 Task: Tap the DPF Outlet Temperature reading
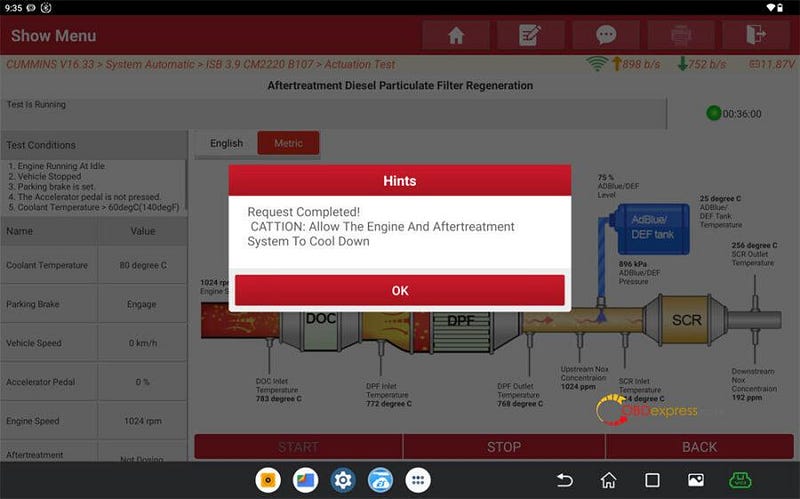pyautogui.click(x=520, y=394)
